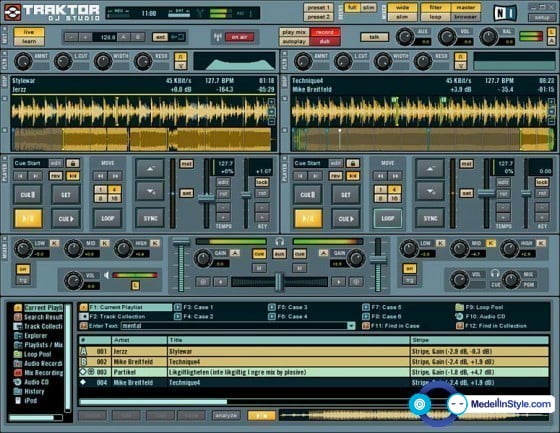The image size is (560, 433).
Task: Select the full decks view
Action: (352, 8)
